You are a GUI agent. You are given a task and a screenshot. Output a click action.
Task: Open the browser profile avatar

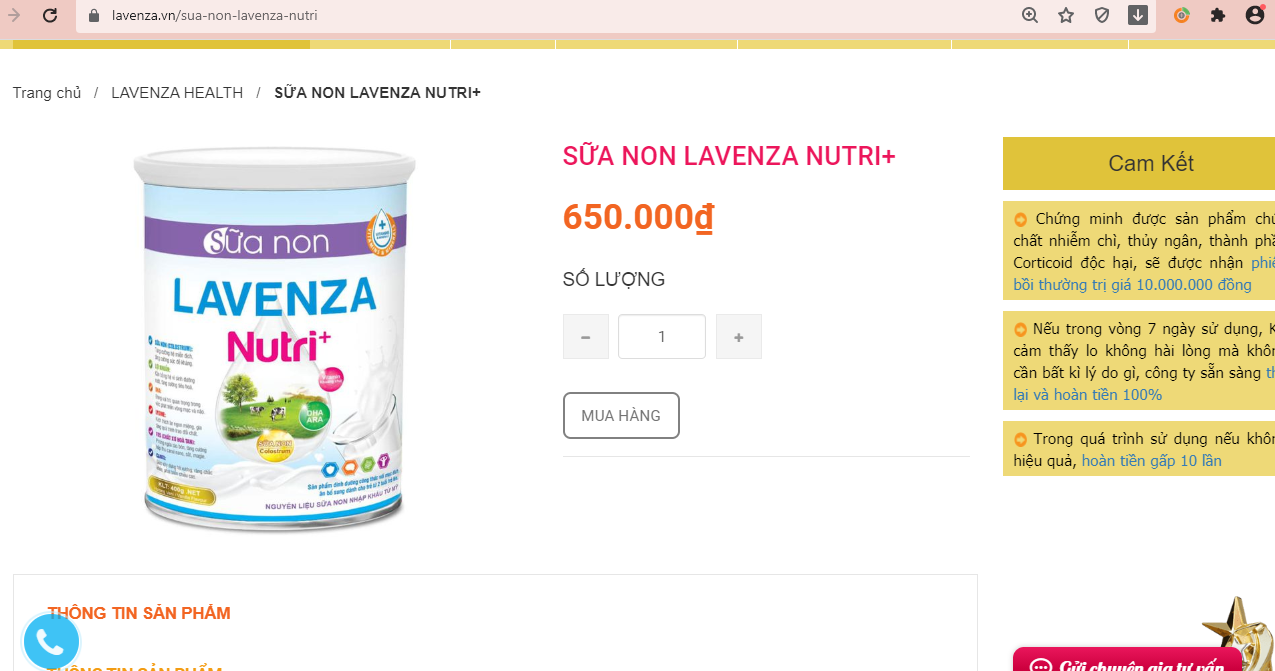pyautogui.click(x=1255, y=15)
